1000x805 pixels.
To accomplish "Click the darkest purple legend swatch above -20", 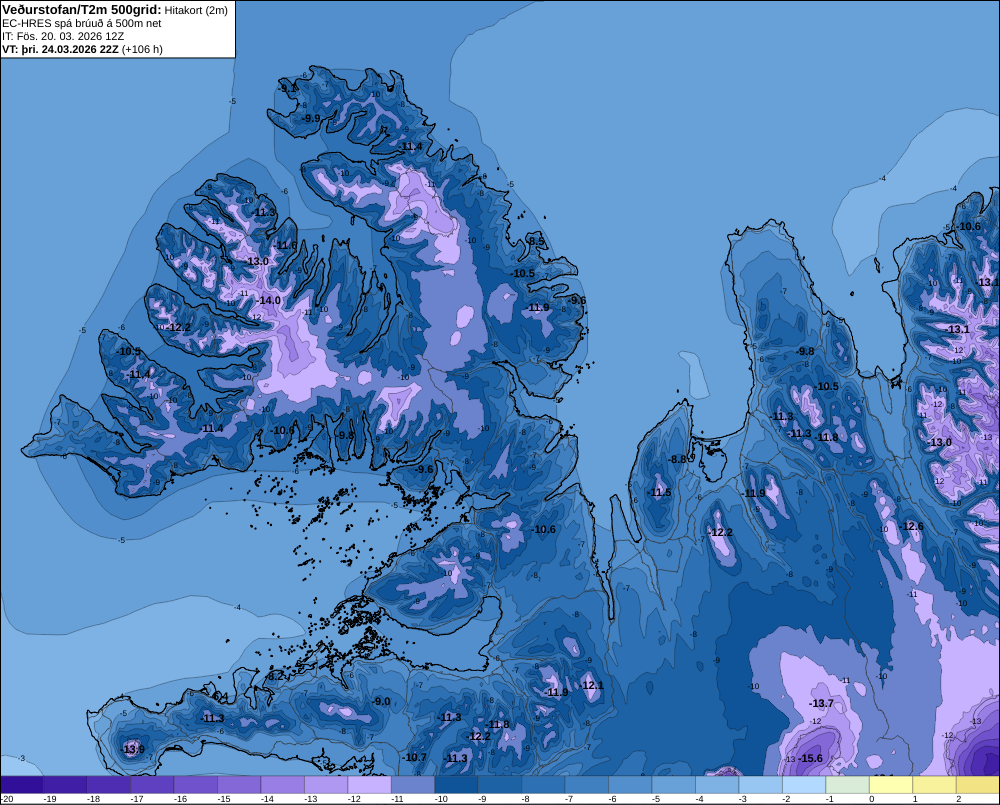I will tap(22, 784).
